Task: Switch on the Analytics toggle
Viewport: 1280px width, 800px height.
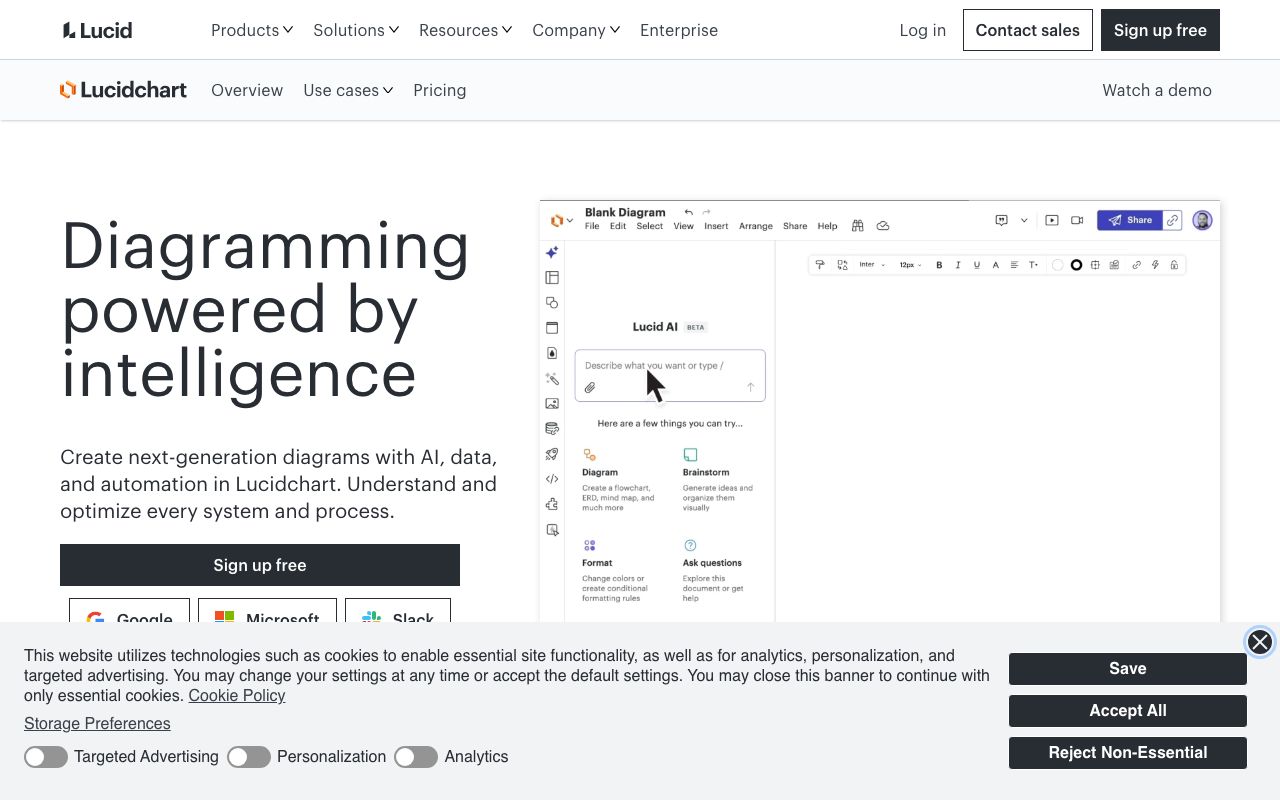Action: [x=416, y=757]
